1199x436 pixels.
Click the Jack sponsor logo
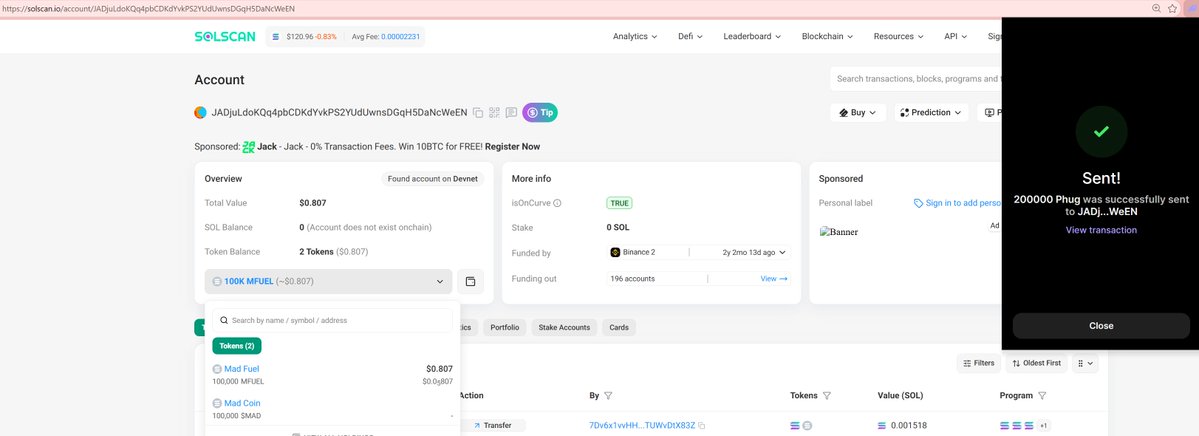(249, 146)
